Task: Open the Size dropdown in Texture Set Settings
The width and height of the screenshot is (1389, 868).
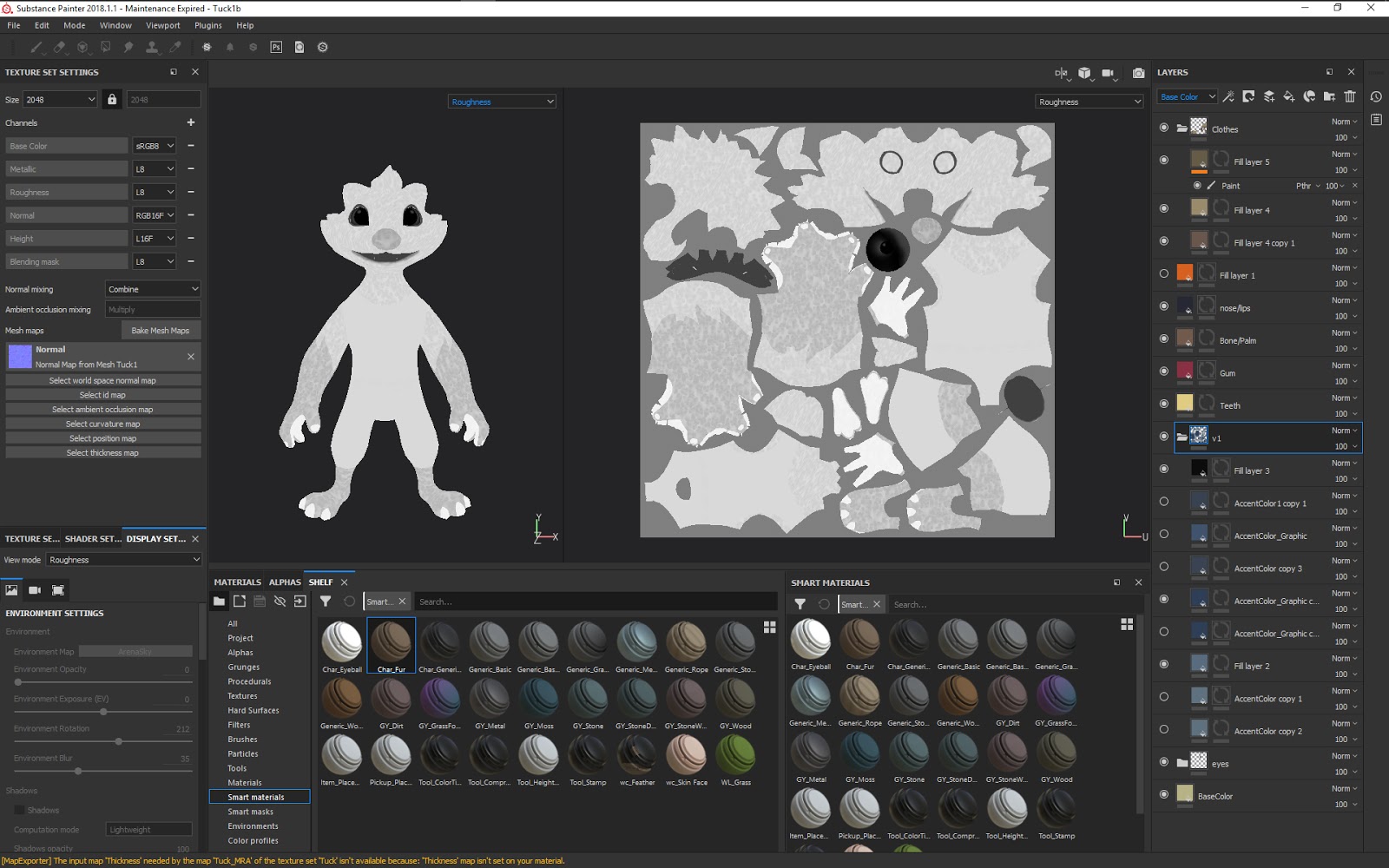Action: [x=58, y=99]
